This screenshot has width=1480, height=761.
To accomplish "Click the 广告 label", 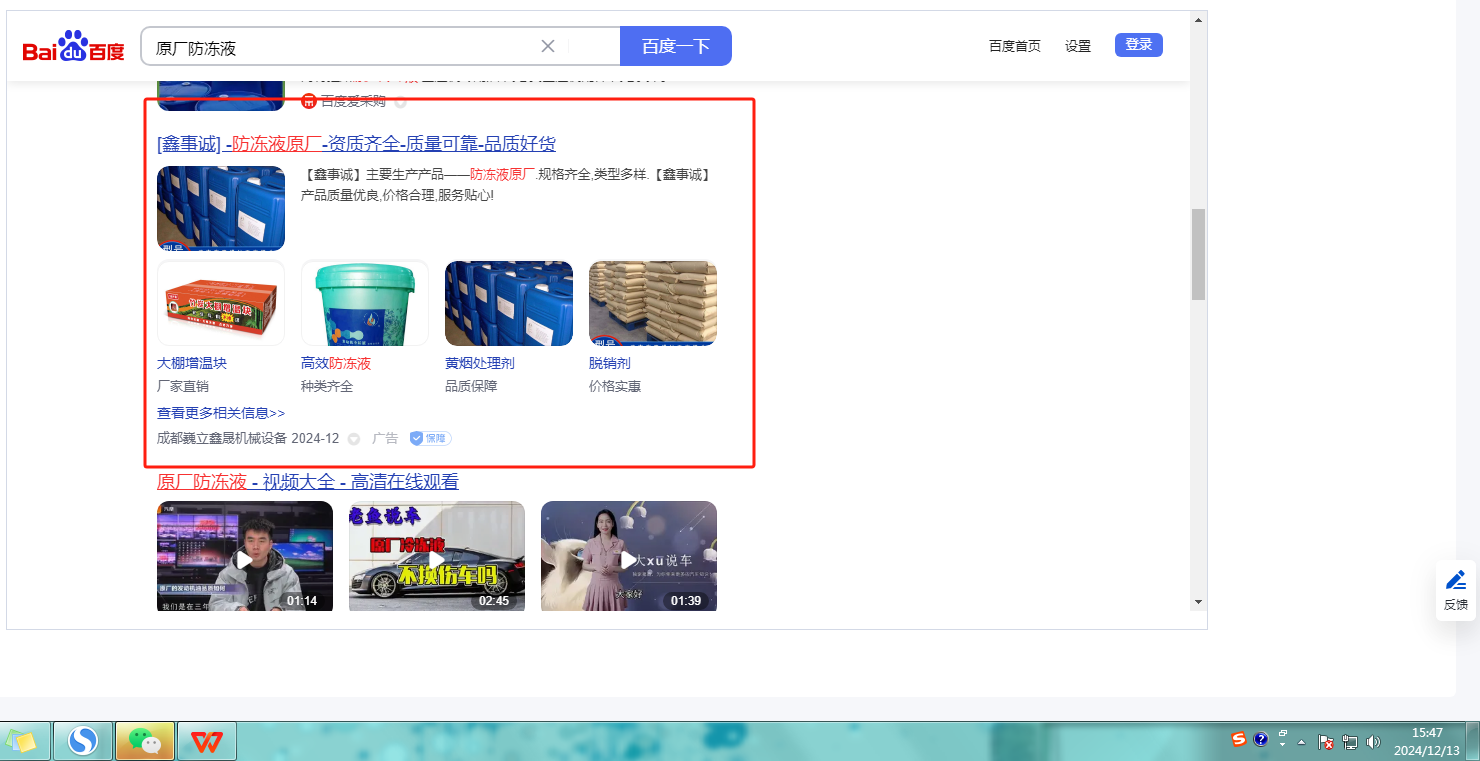I will 385,438.
